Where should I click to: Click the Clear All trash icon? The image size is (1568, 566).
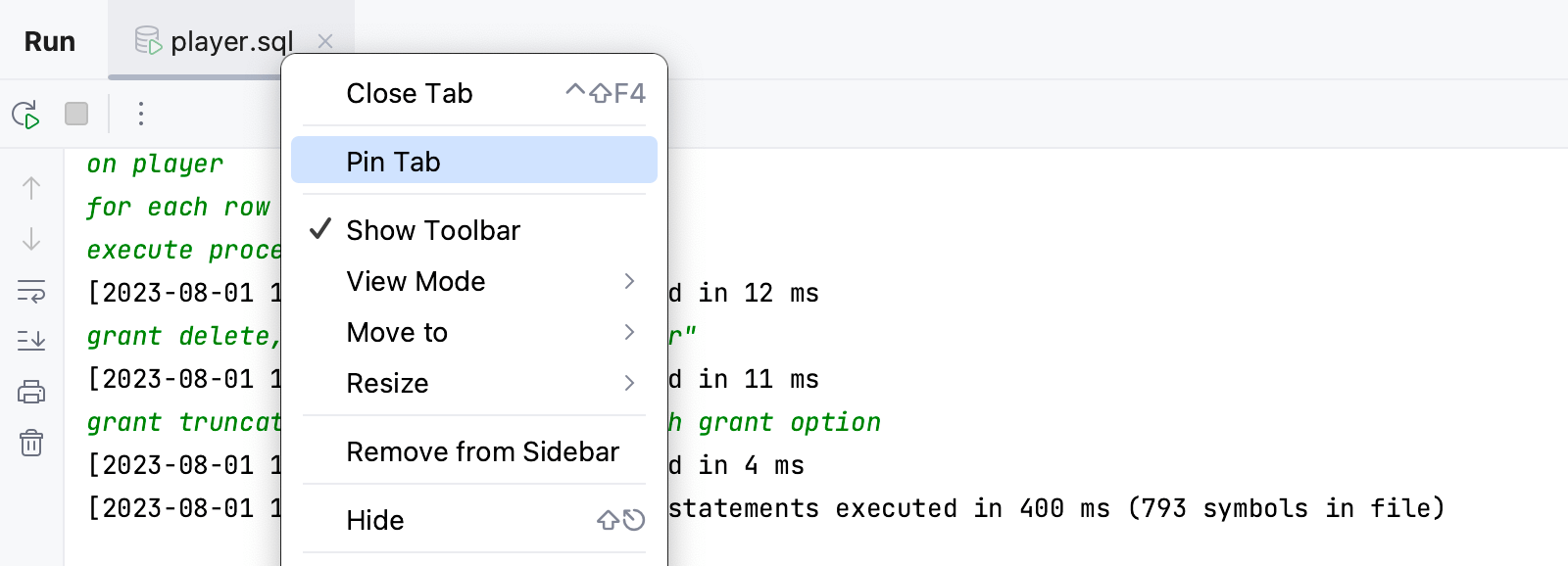31,444
